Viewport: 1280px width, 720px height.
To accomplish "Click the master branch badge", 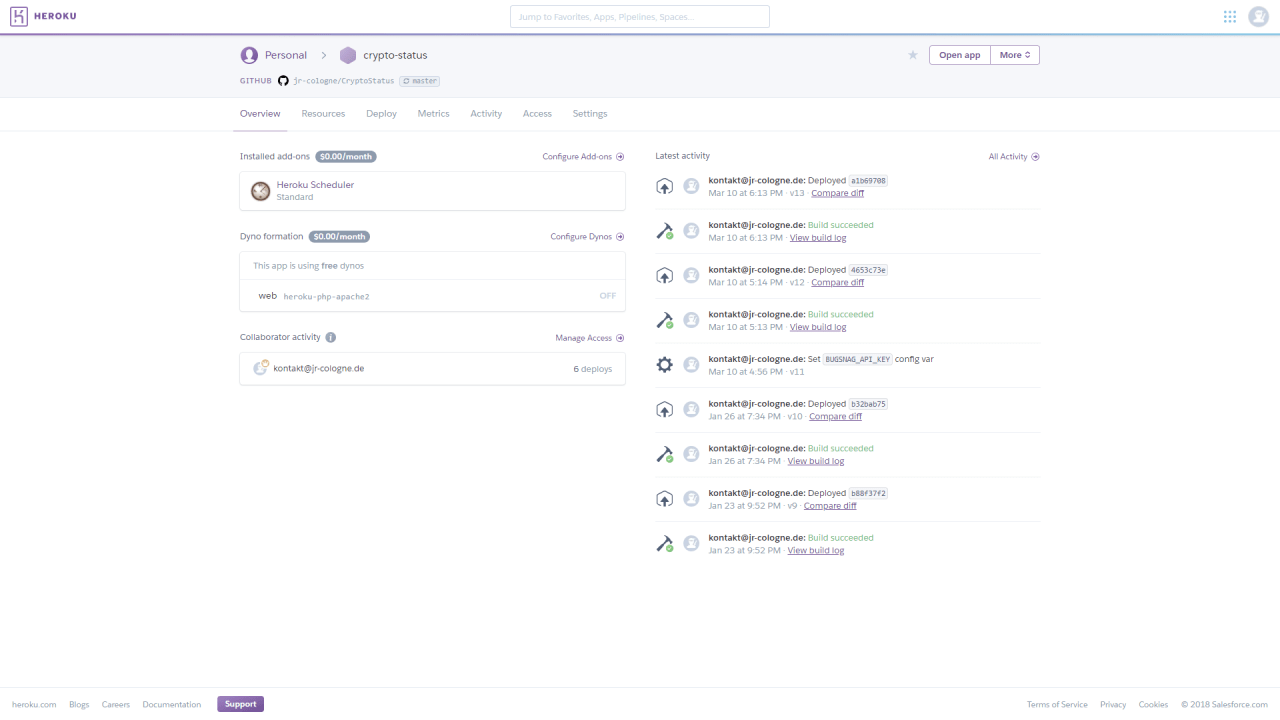I will [420, 81].
